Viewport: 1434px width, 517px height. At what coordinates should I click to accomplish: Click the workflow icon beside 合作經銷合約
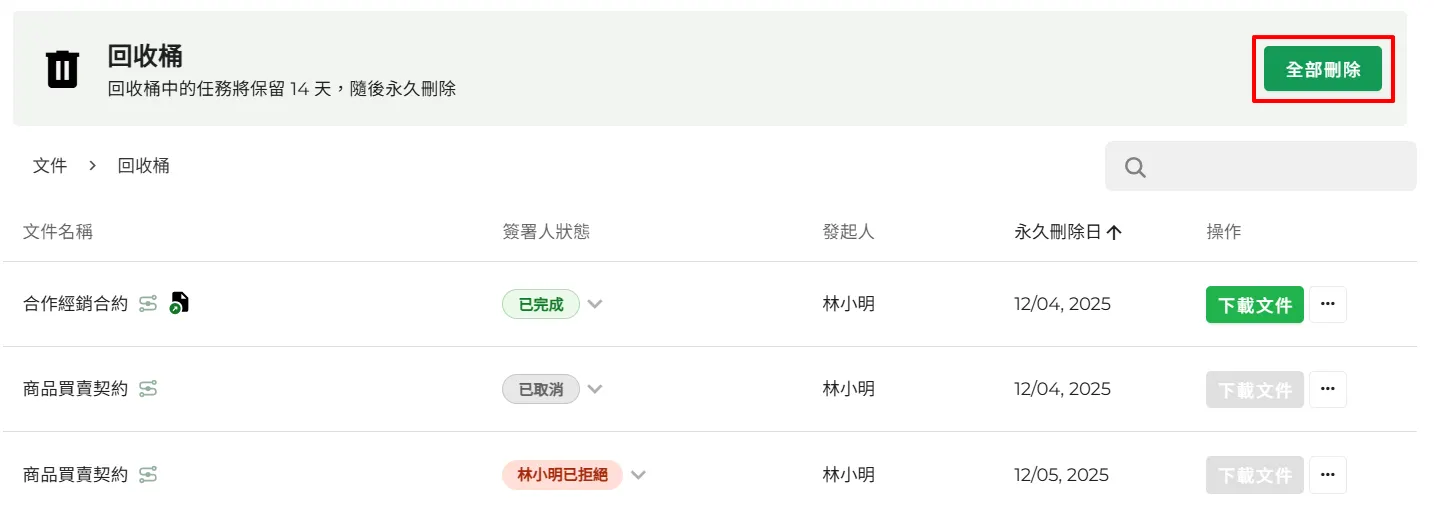pos(148,304)
